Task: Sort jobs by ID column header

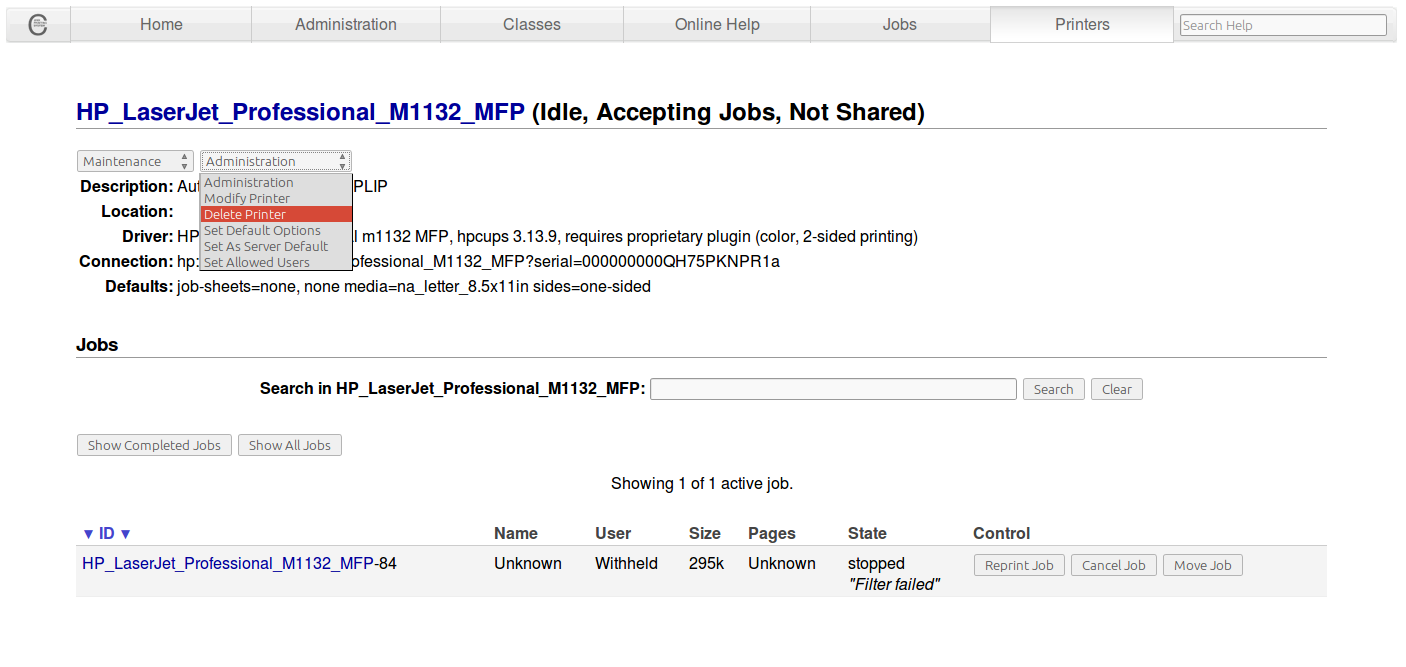Action: tap(107, 533)
